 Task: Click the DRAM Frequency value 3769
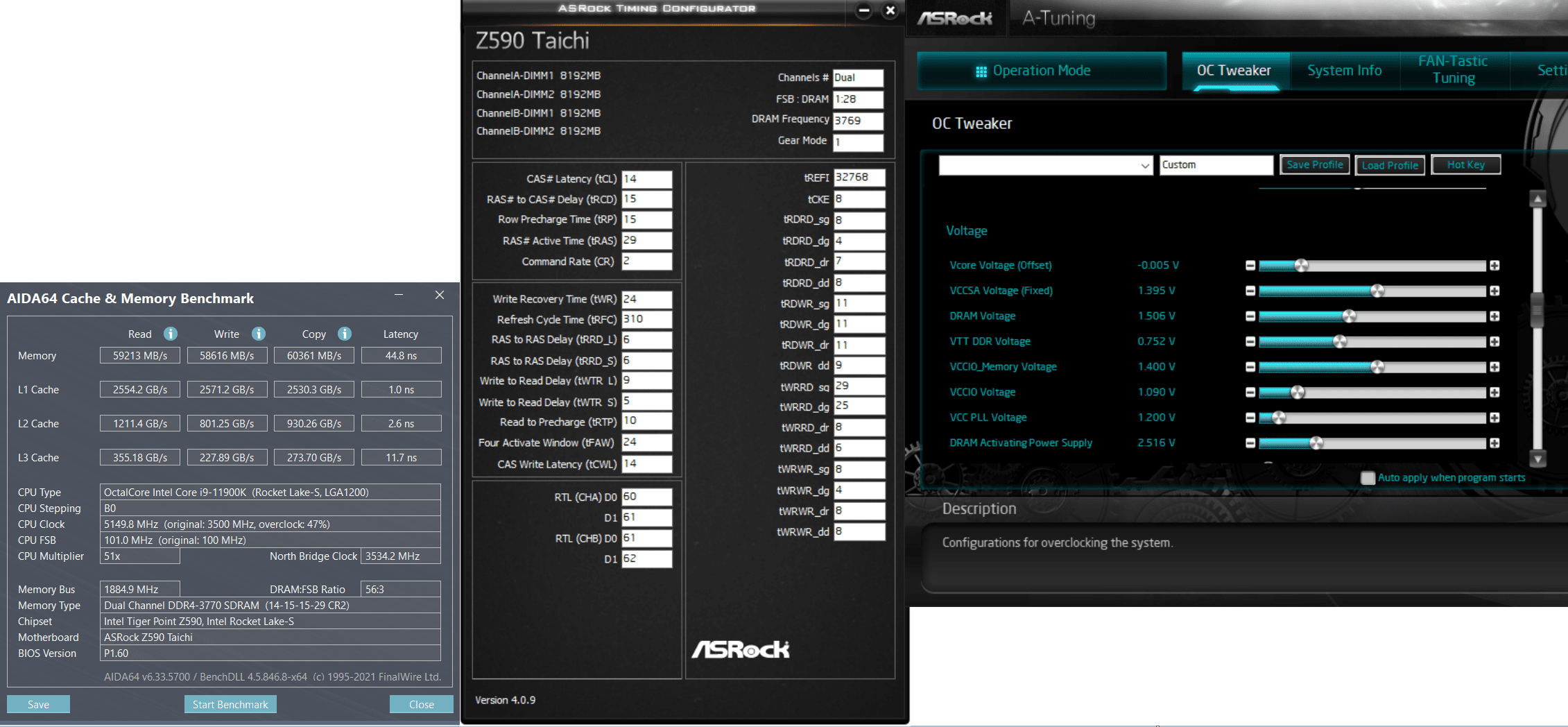[x=858, y=121]
